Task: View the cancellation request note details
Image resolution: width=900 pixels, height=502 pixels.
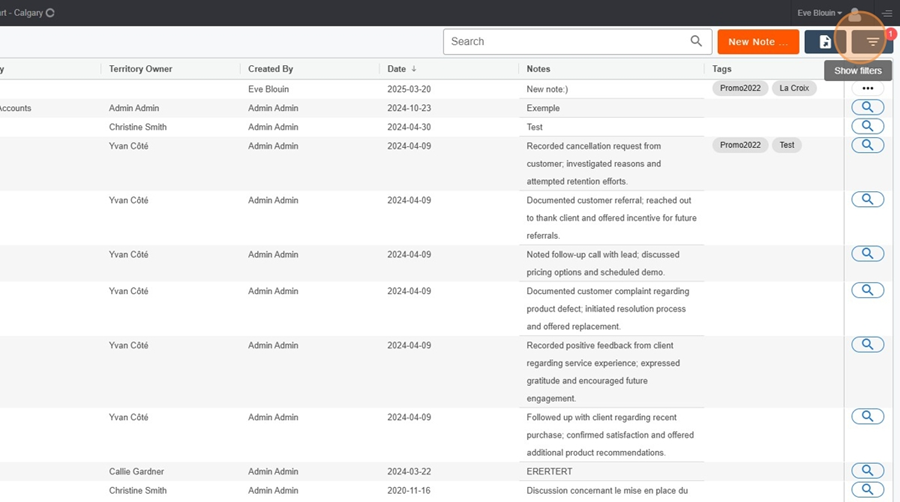Action: (867, 145)
